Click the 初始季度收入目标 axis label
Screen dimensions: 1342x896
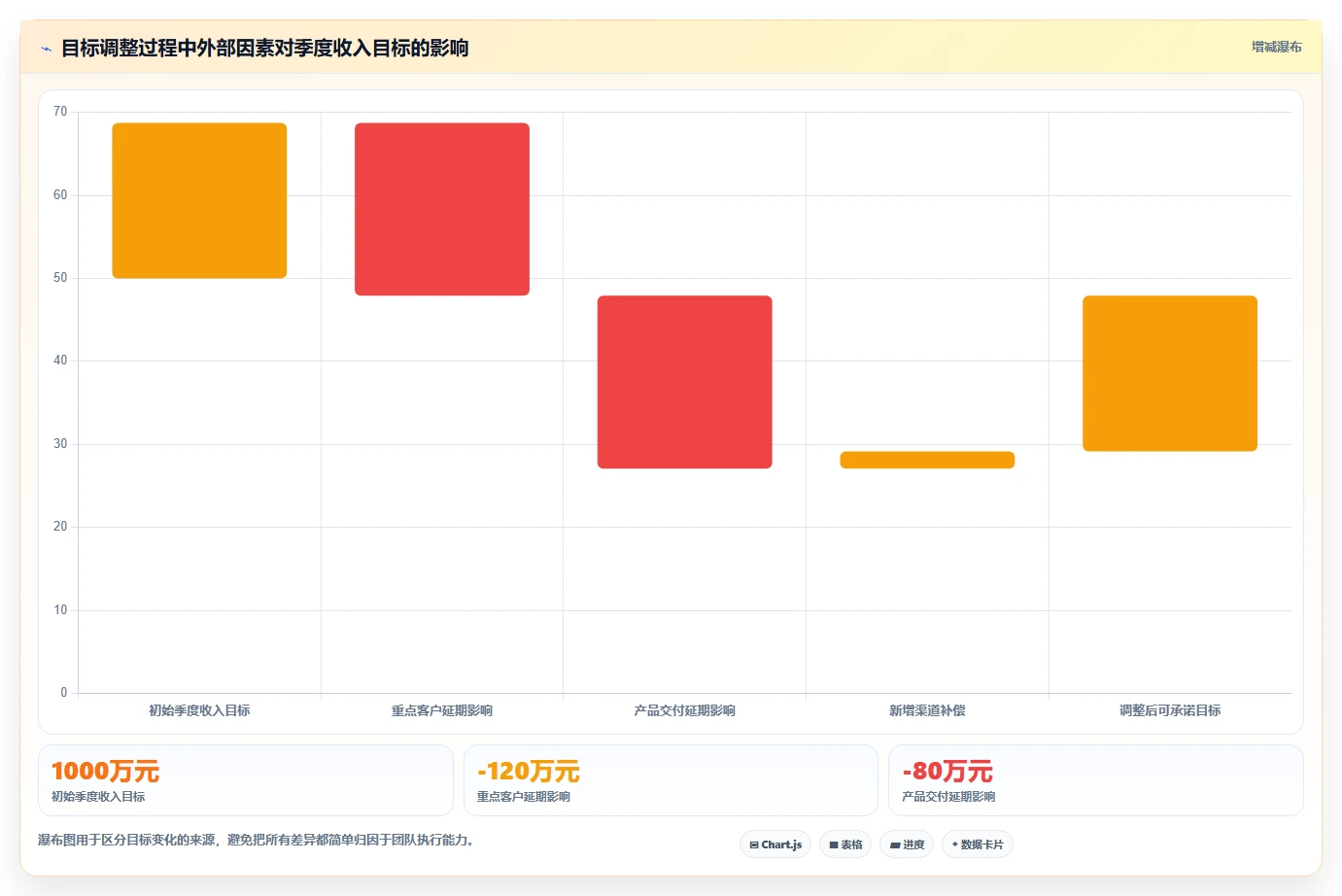[x=199, y=710]
